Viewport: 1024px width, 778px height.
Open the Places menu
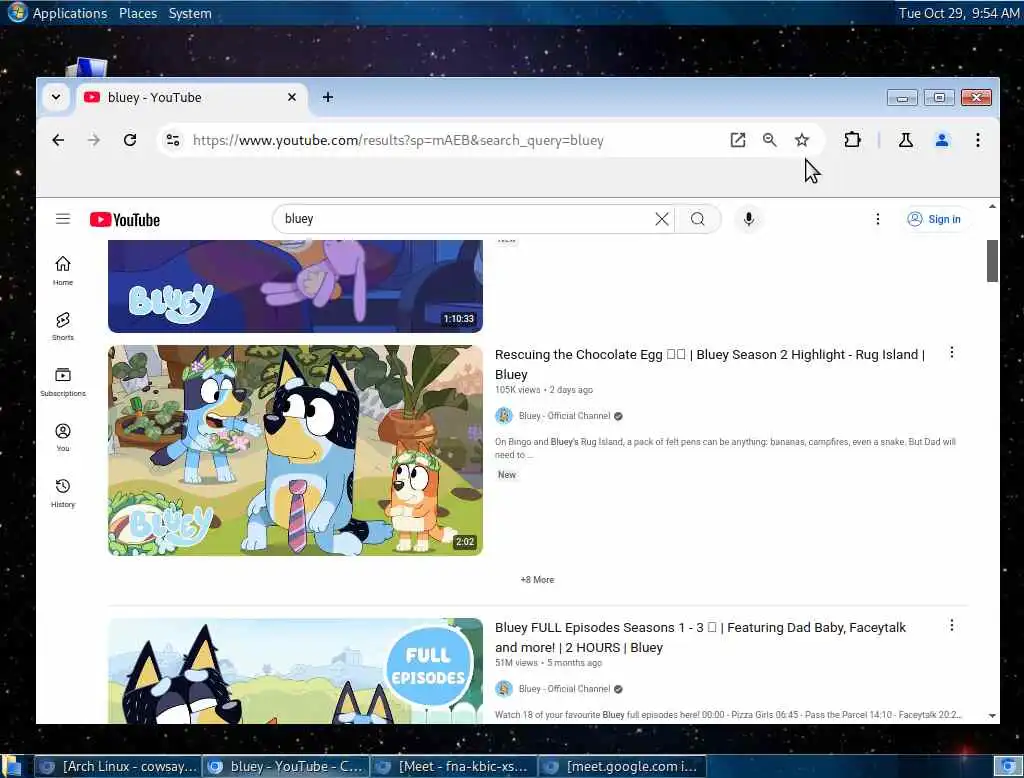click(138, 13)
